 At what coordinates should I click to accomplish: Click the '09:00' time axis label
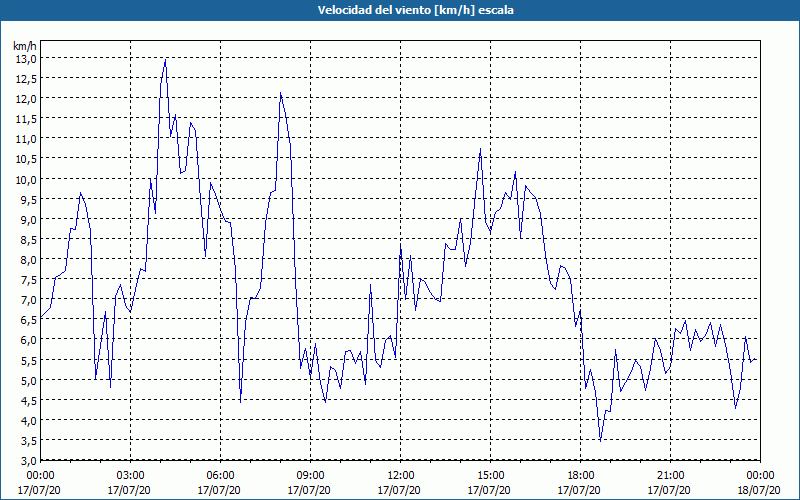[311, 476]
